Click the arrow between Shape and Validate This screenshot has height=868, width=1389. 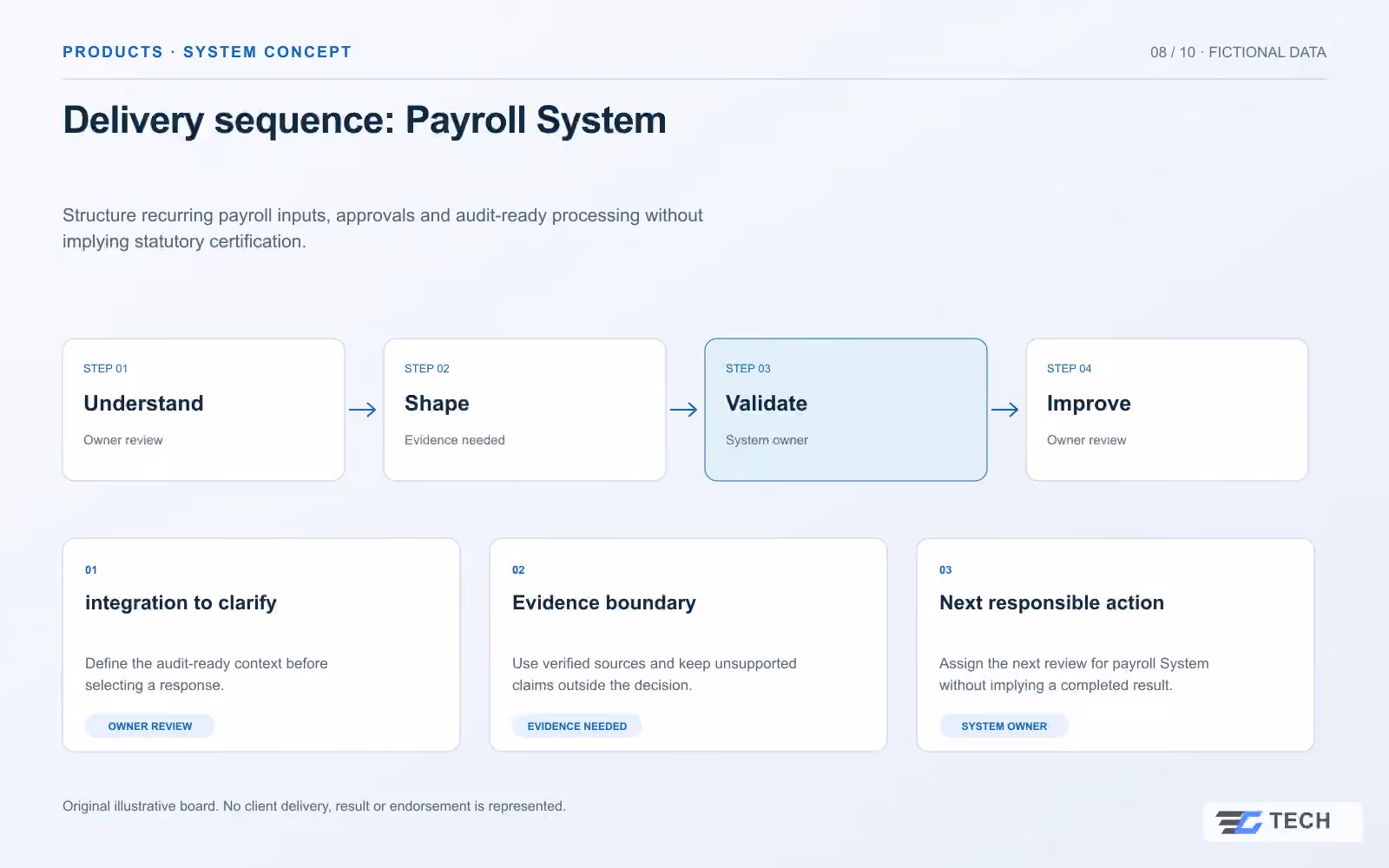[x=684, y=410]
